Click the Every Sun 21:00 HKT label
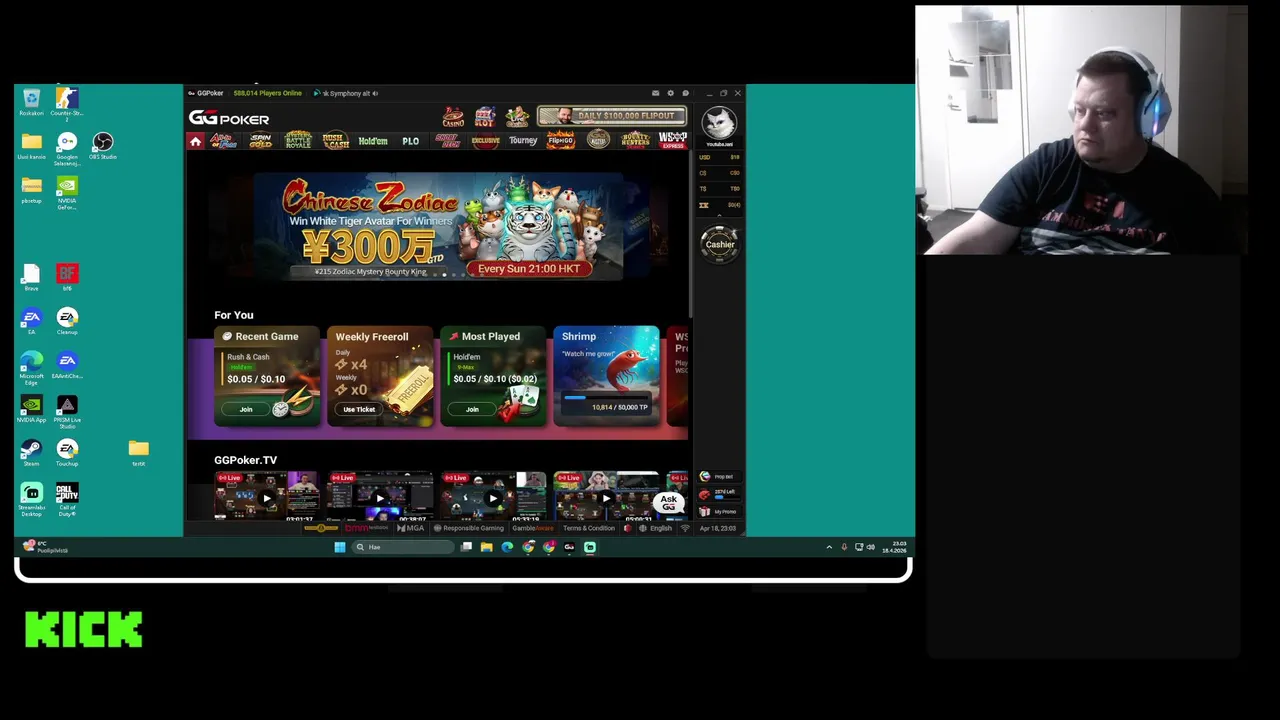1280x720 pixels. [528, 268]
